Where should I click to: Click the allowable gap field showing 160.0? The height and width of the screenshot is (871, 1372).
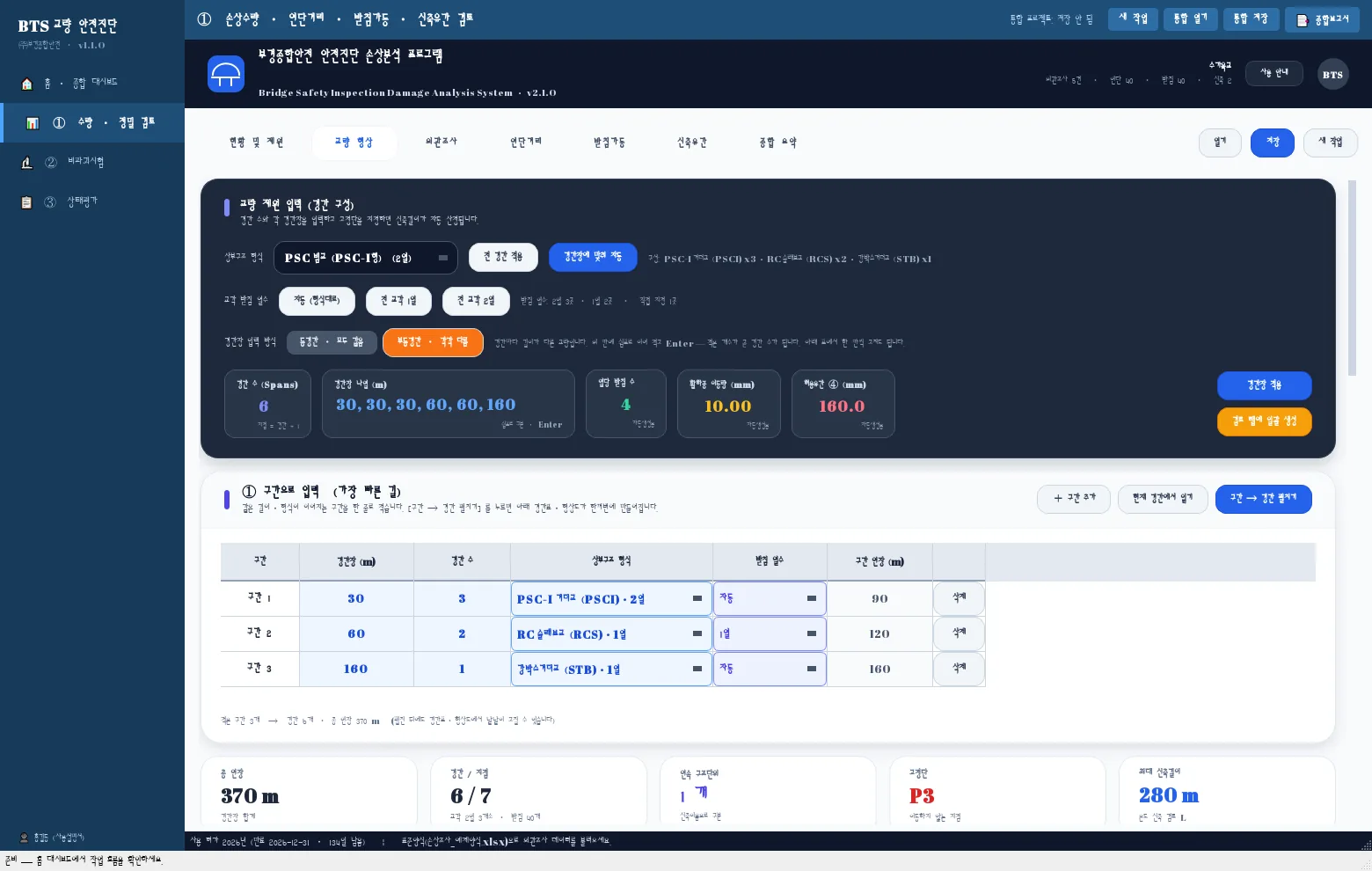point(843,404)
